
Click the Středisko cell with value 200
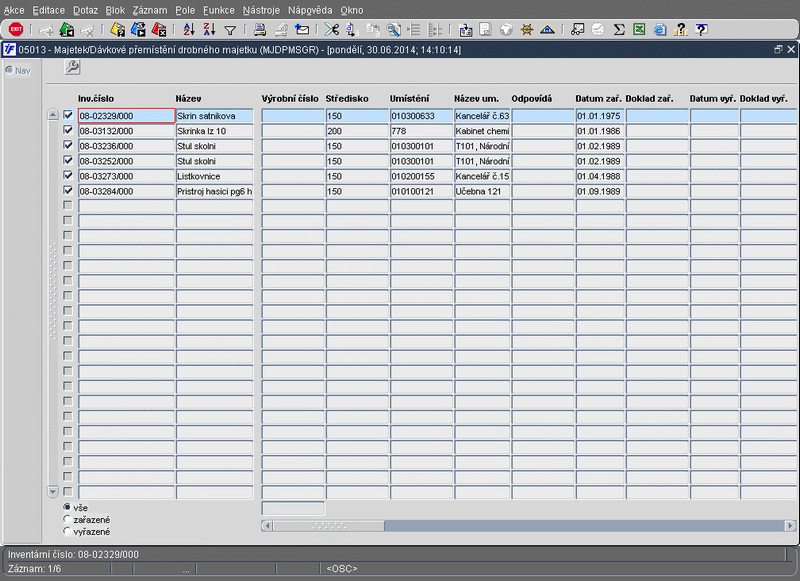click(x=357, y=131)
